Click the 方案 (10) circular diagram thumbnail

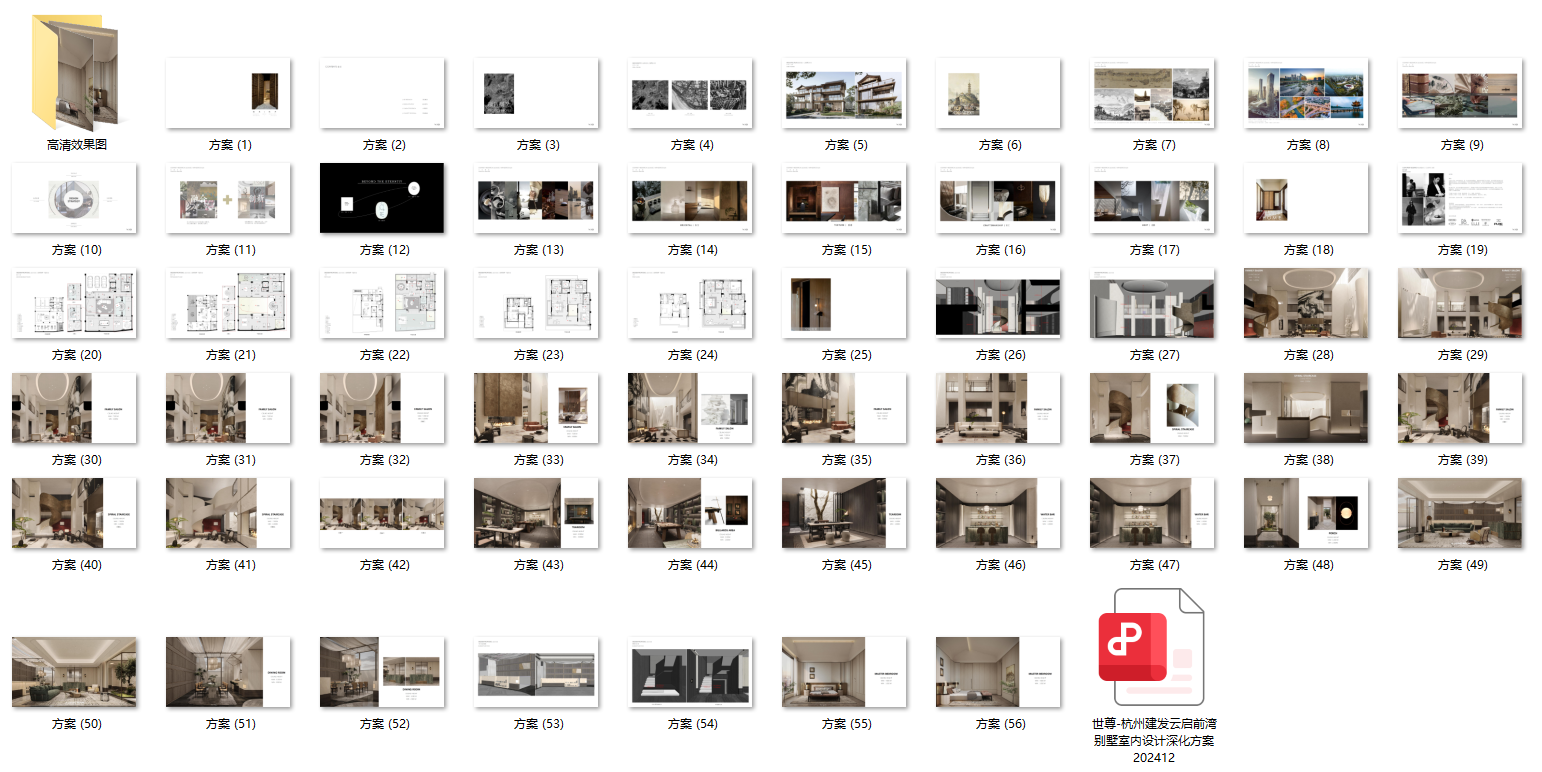point(74,198)
